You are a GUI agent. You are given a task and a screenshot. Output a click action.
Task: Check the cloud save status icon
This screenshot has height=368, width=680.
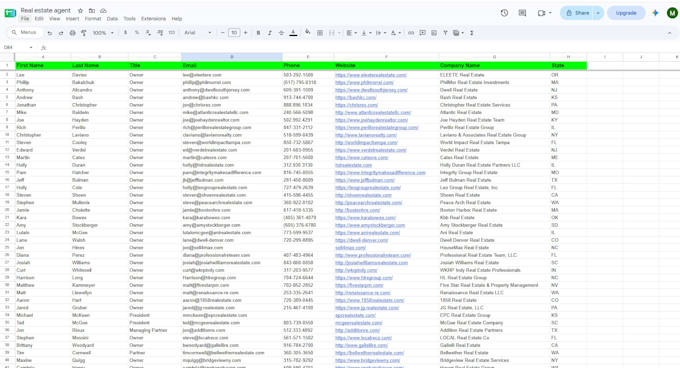pyautogui.click(x=103, y=10)
